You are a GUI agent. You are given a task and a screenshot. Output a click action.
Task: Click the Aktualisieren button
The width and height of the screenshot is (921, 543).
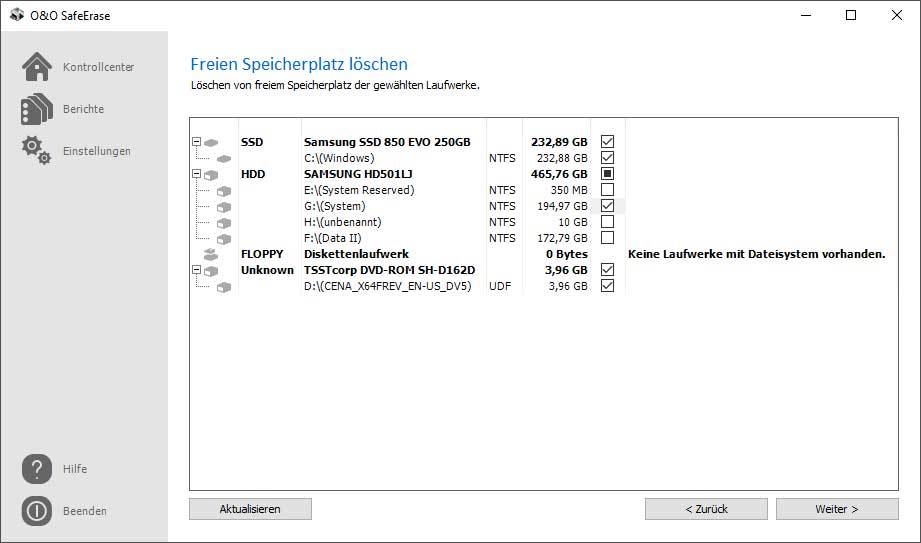point(250,509)
